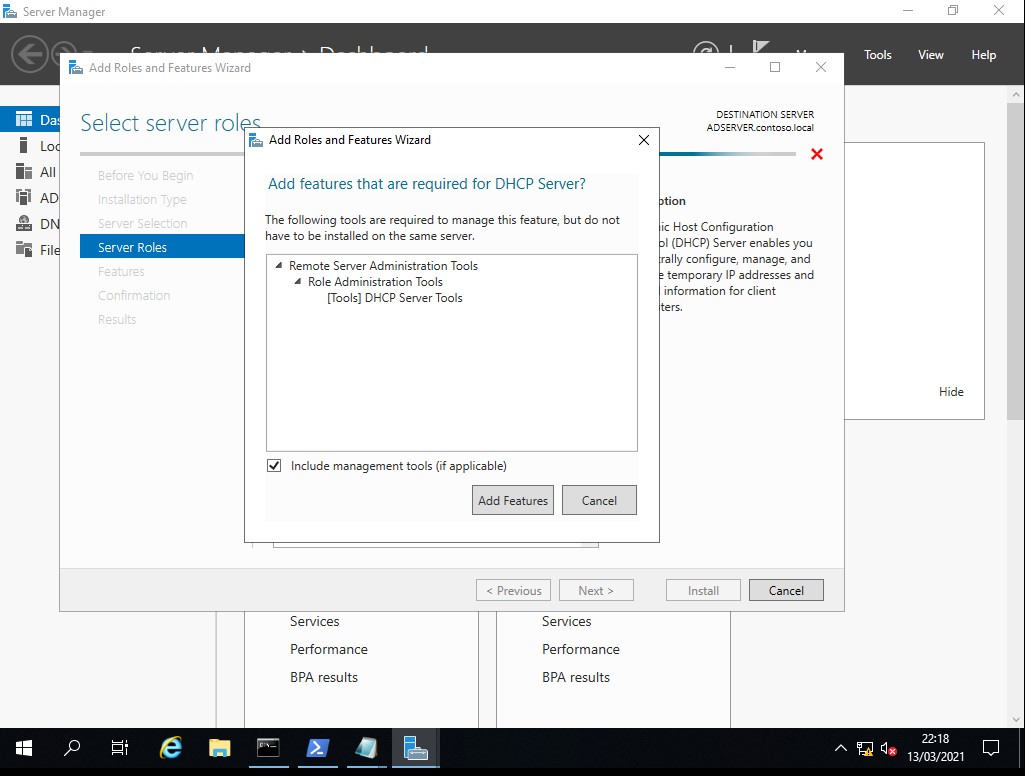Collapse Remote Server Administration Tools node
The image size is (1025, 776).
click(x=278, y=267)
